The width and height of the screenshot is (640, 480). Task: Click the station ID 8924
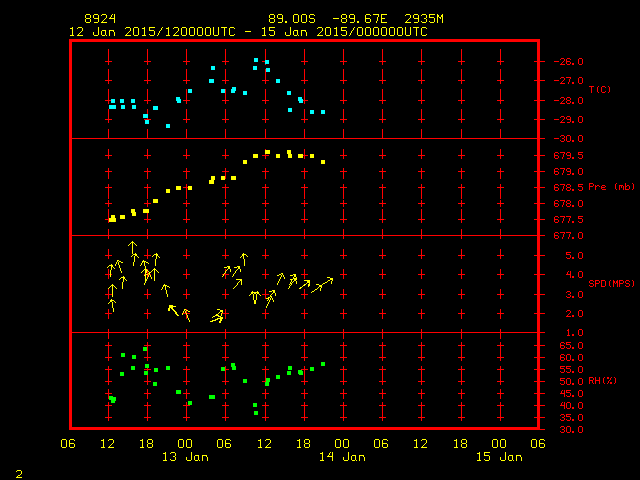tap(100, 19)
